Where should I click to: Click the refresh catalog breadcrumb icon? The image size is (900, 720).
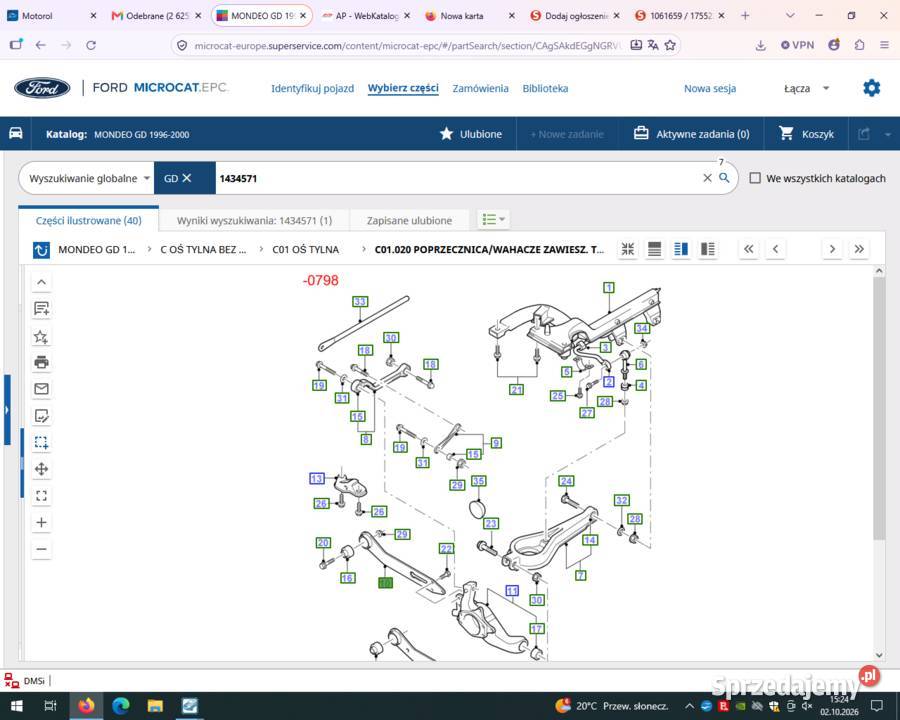(41, 250)
